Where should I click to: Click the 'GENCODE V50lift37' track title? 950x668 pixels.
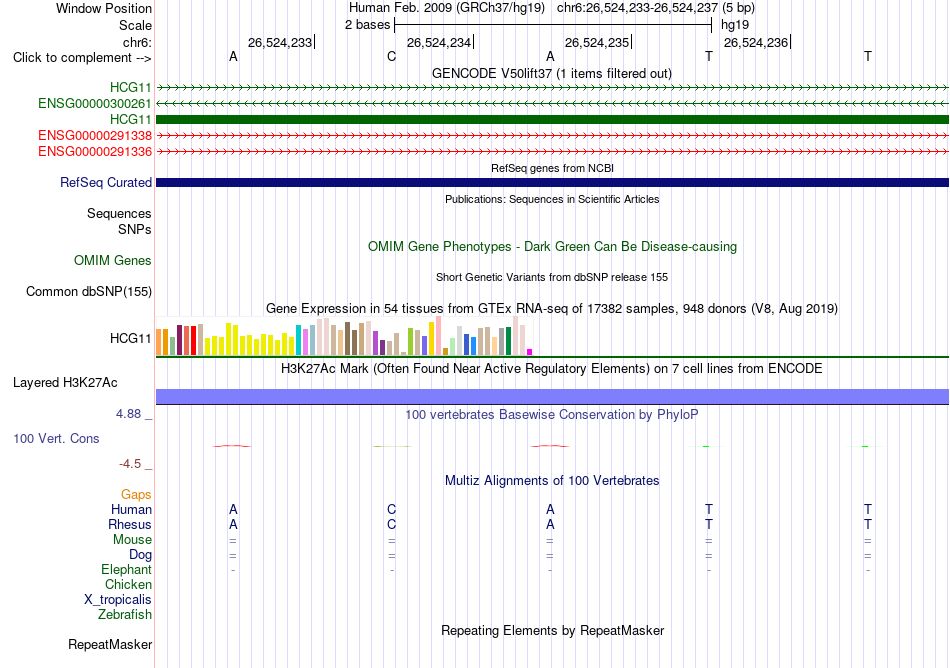(552, 73)
